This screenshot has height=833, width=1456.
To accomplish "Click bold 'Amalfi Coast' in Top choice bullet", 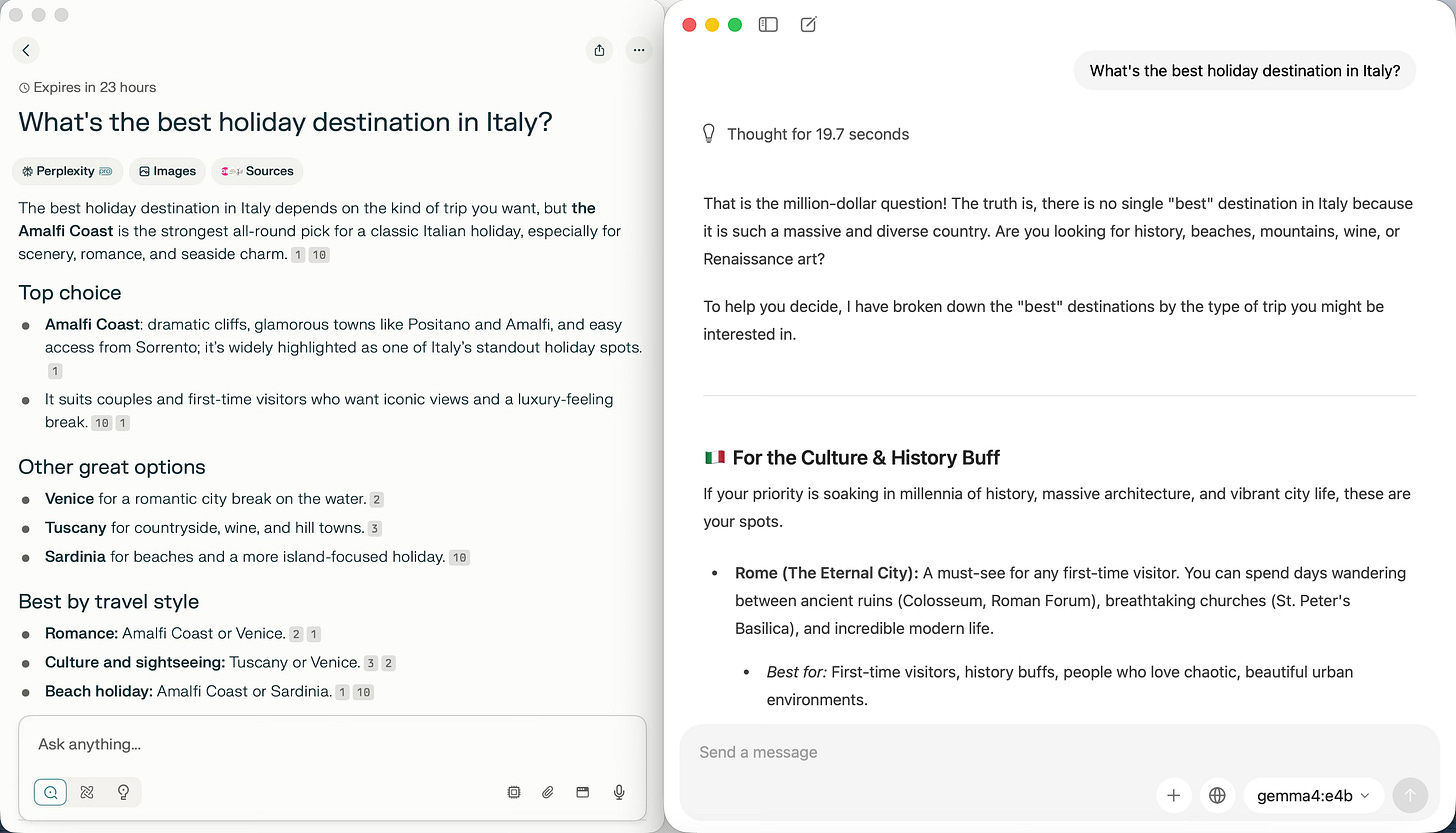I will click(x=93, y=324).
